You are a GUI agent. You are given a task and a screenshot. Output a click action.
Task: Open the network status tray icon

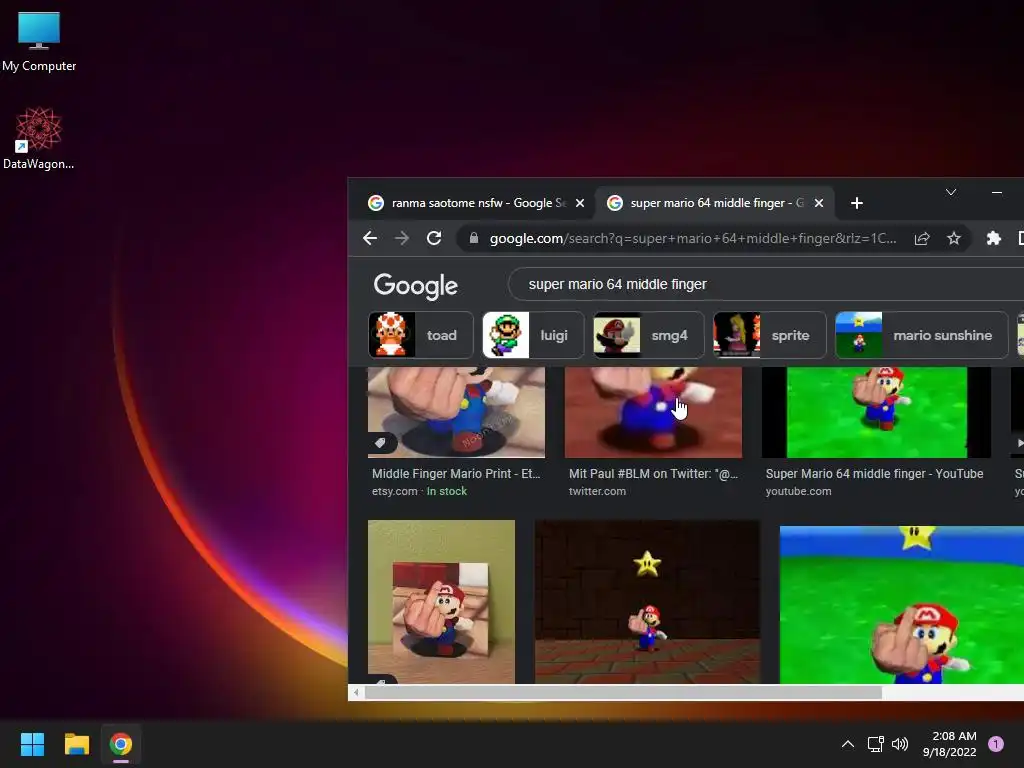875,744
